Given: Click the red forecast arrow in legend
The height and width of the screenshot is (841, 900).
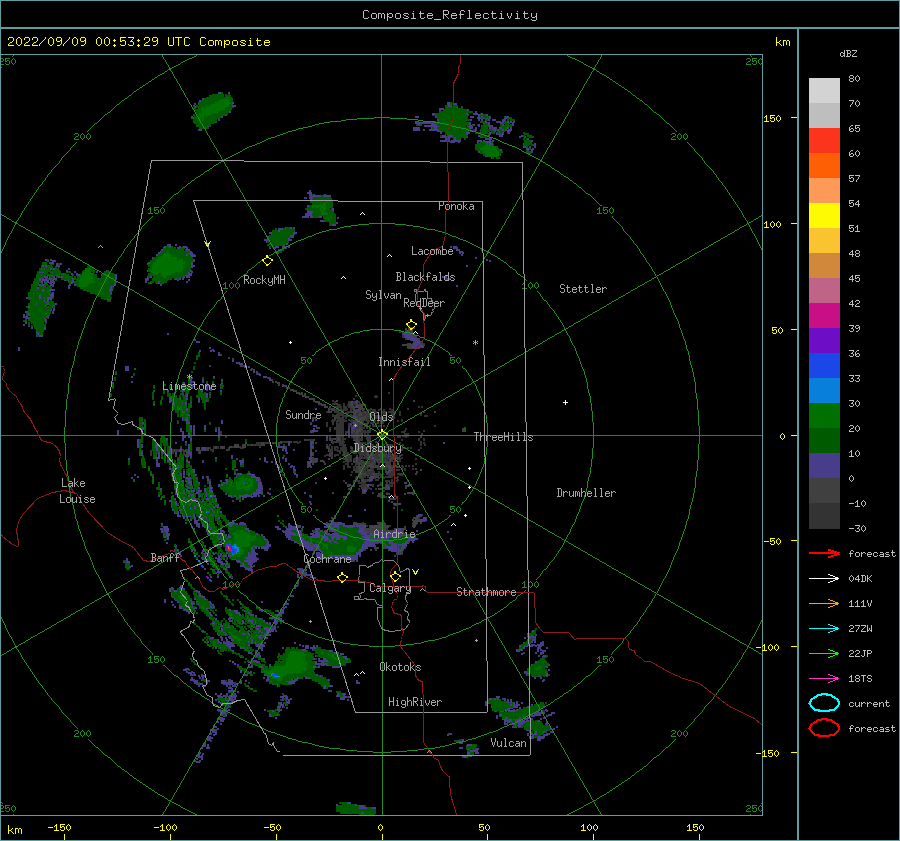Looking at the screenshot, I should pyautogui.click(x=824, y=553).
